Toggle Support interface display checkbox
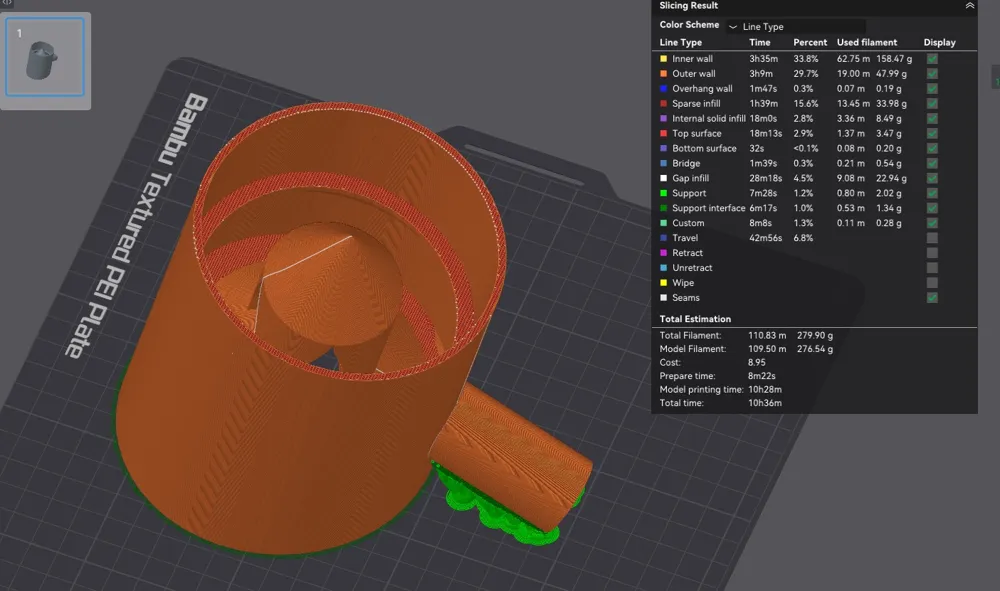This screenshot has height=591, width=1000. click(x=932, y=208)
